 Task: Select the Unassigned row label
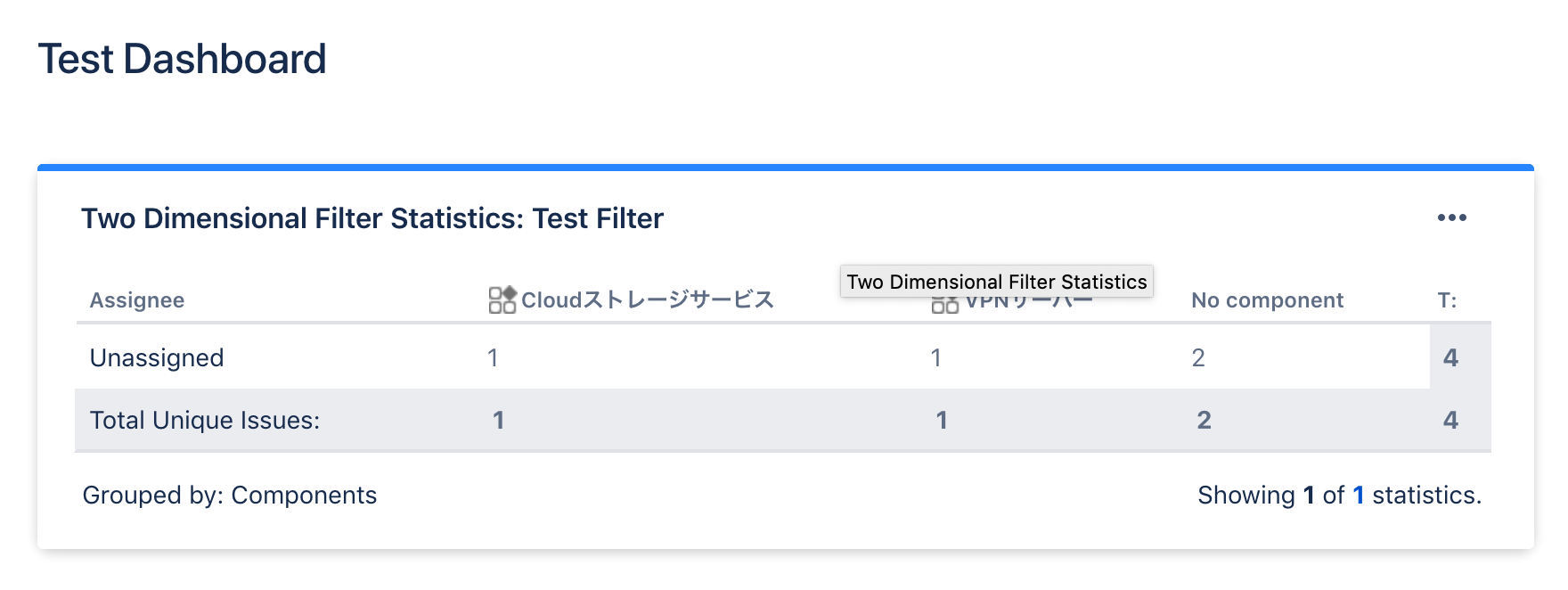[156, 357]
